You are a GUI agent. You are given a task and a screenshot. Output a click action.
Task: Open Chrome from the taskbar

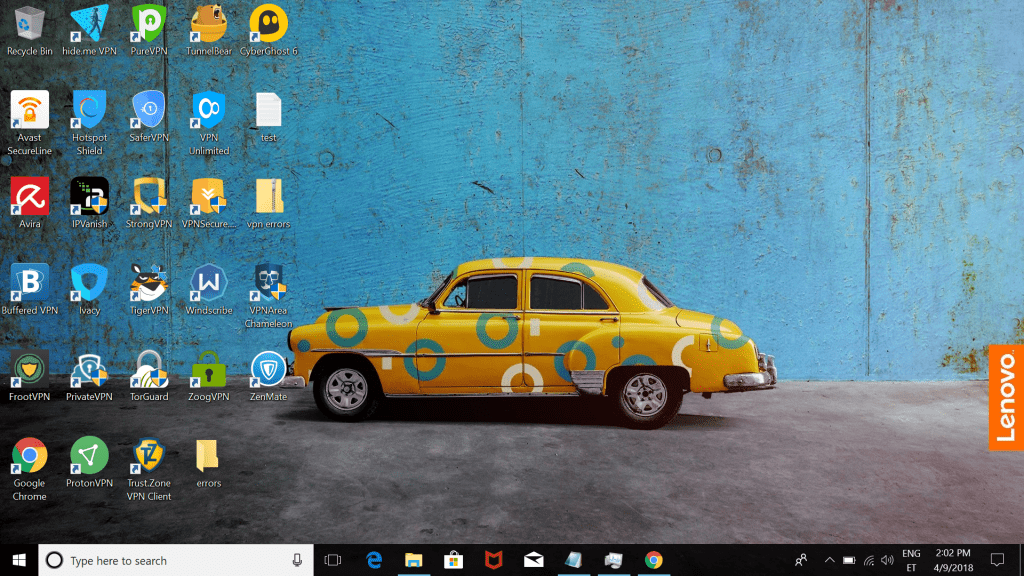pyautogui.click(x=653, y=560)
